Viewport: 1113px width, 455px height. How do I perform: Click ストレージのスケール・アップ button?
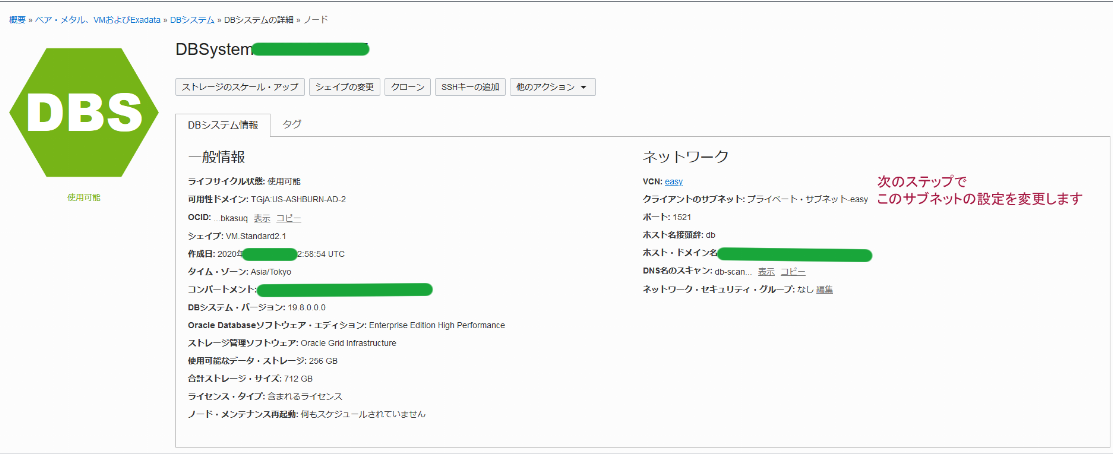pos(240,87)
